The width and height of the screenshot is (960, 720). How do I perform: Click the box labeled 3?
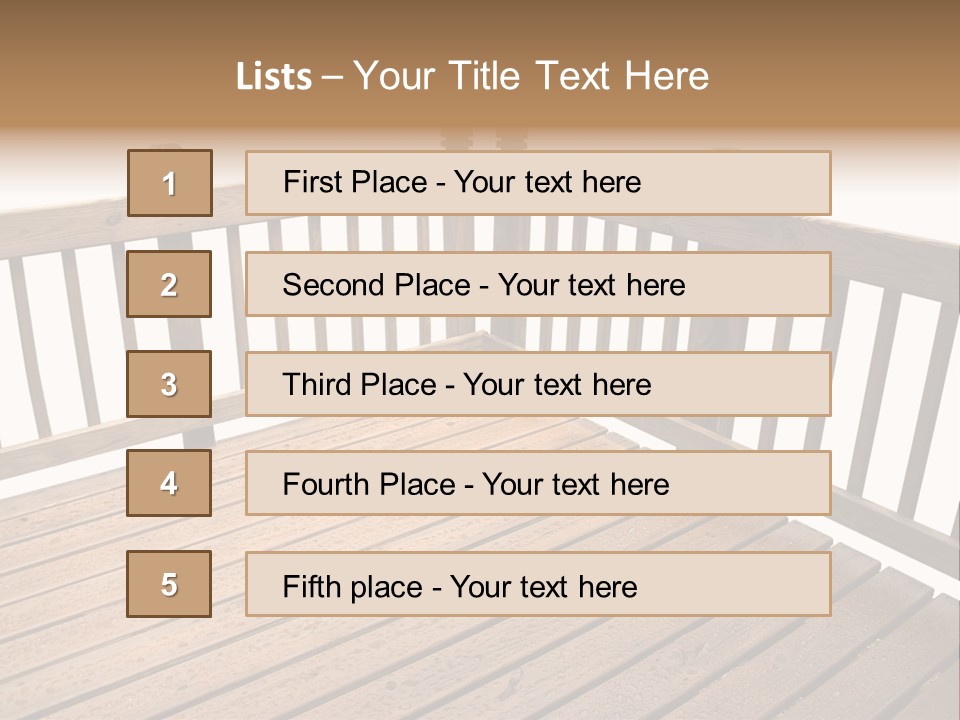[169, 384]
